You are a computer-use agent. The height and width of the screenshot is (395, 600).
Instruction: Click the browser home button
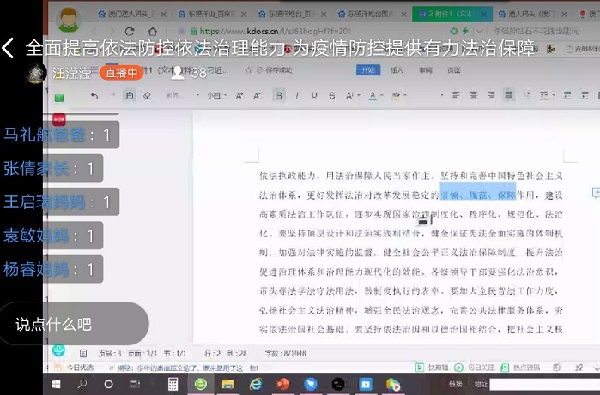click(x=152, y=31)
